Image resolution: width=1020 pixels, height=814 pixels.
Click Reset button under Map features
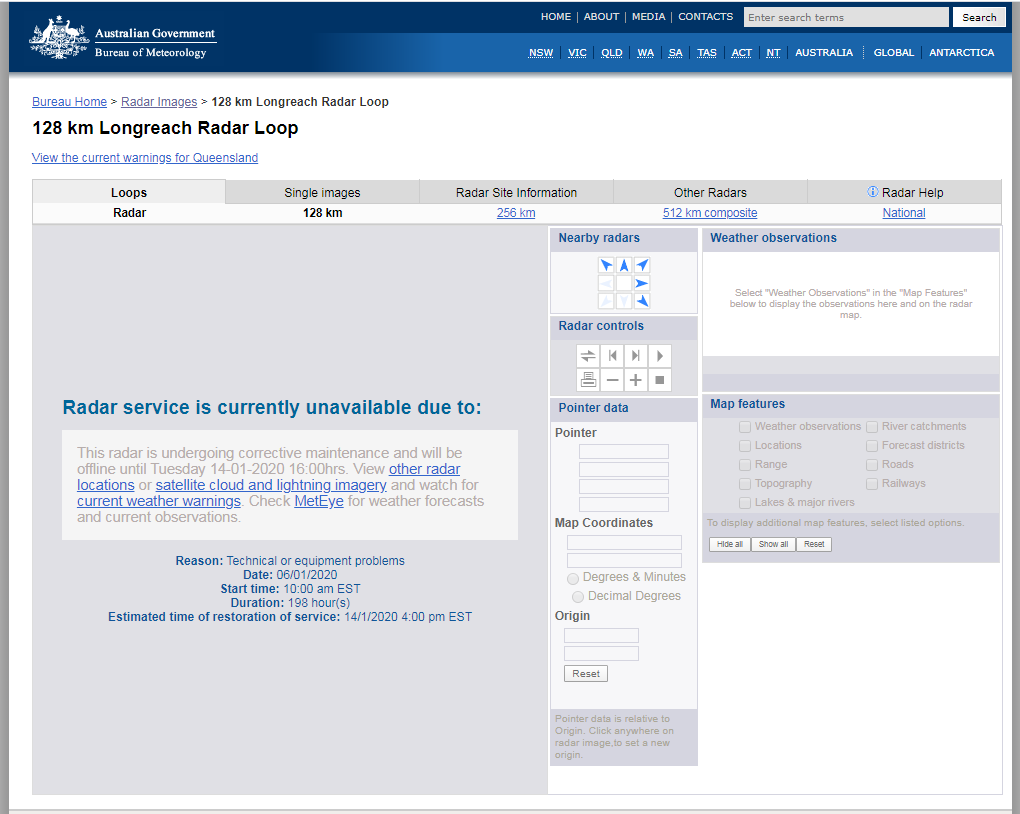pos(814,544)
